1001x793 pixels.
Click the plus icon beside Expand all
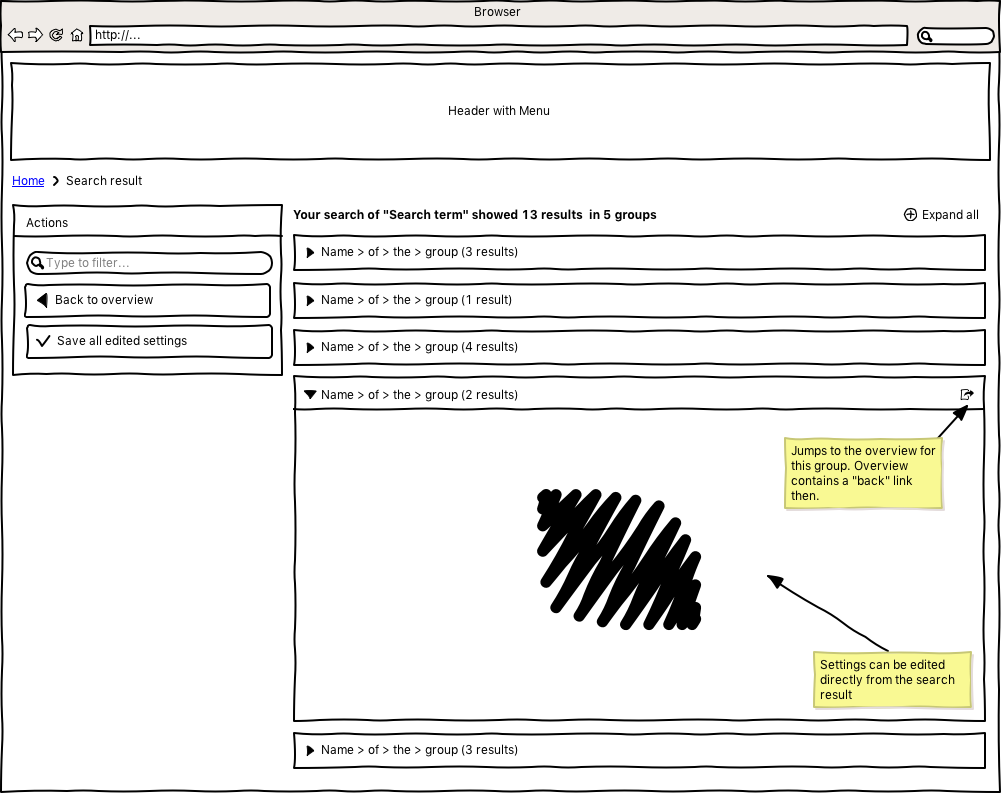[910, 215]
